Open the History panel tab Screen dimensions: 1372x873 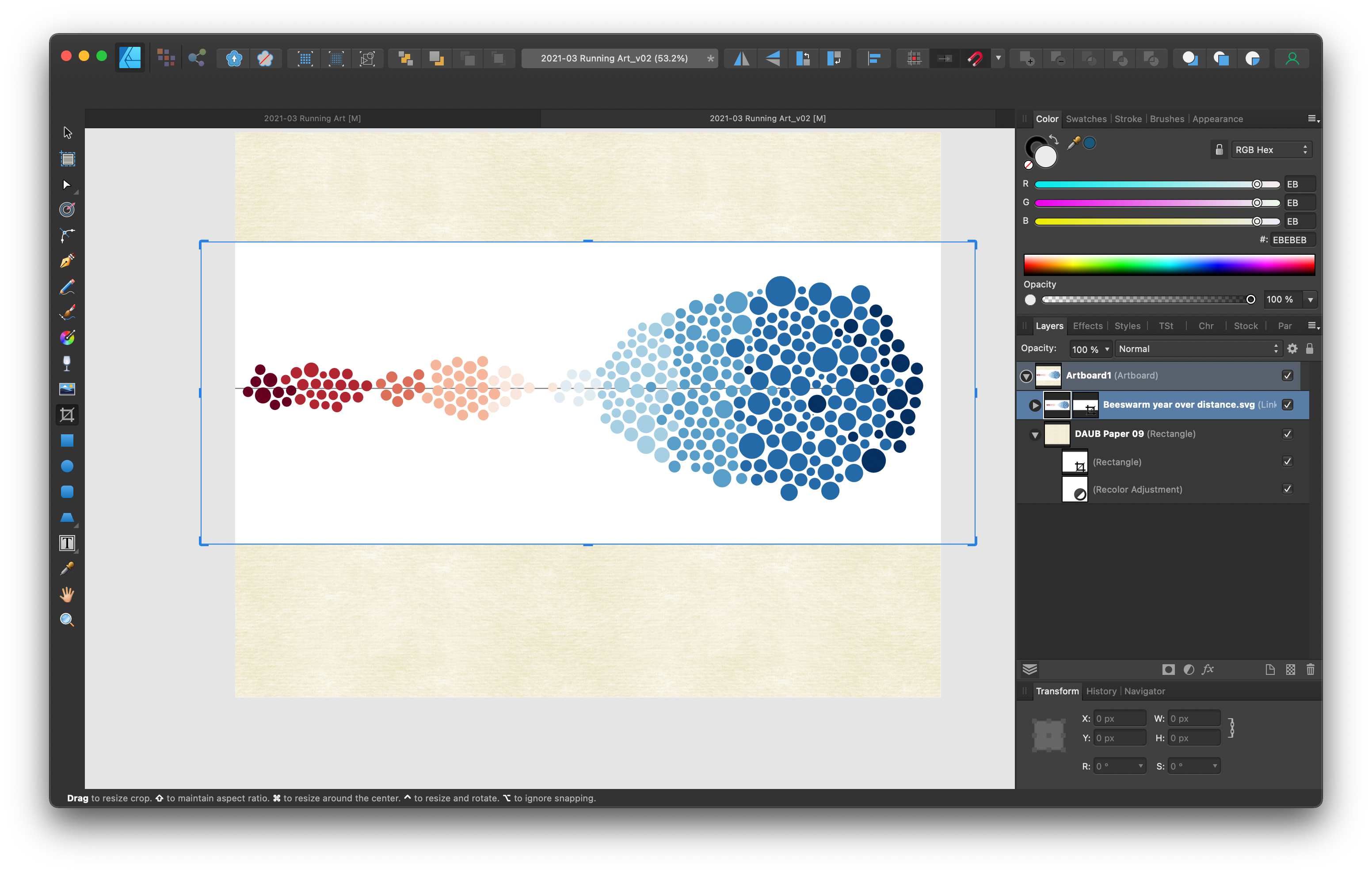tap(1101, 691)
